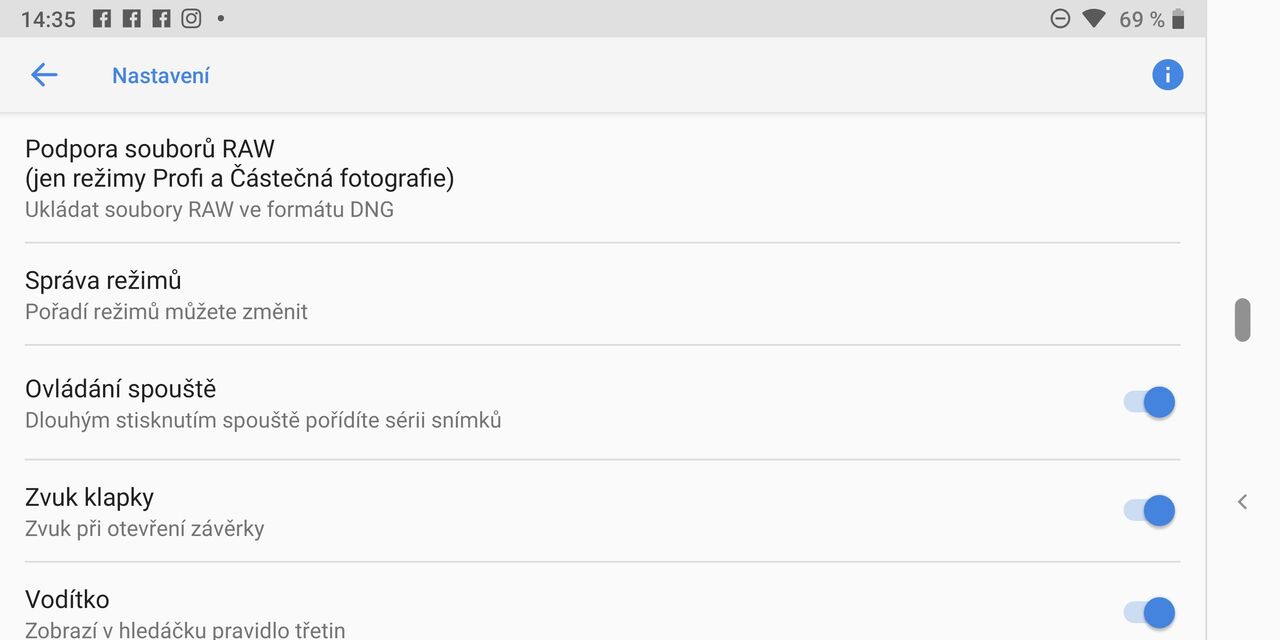This screenshot has height=640, width=1280.
Task: Tap the Wi-Fi status icon
Action: [1093, 19]
